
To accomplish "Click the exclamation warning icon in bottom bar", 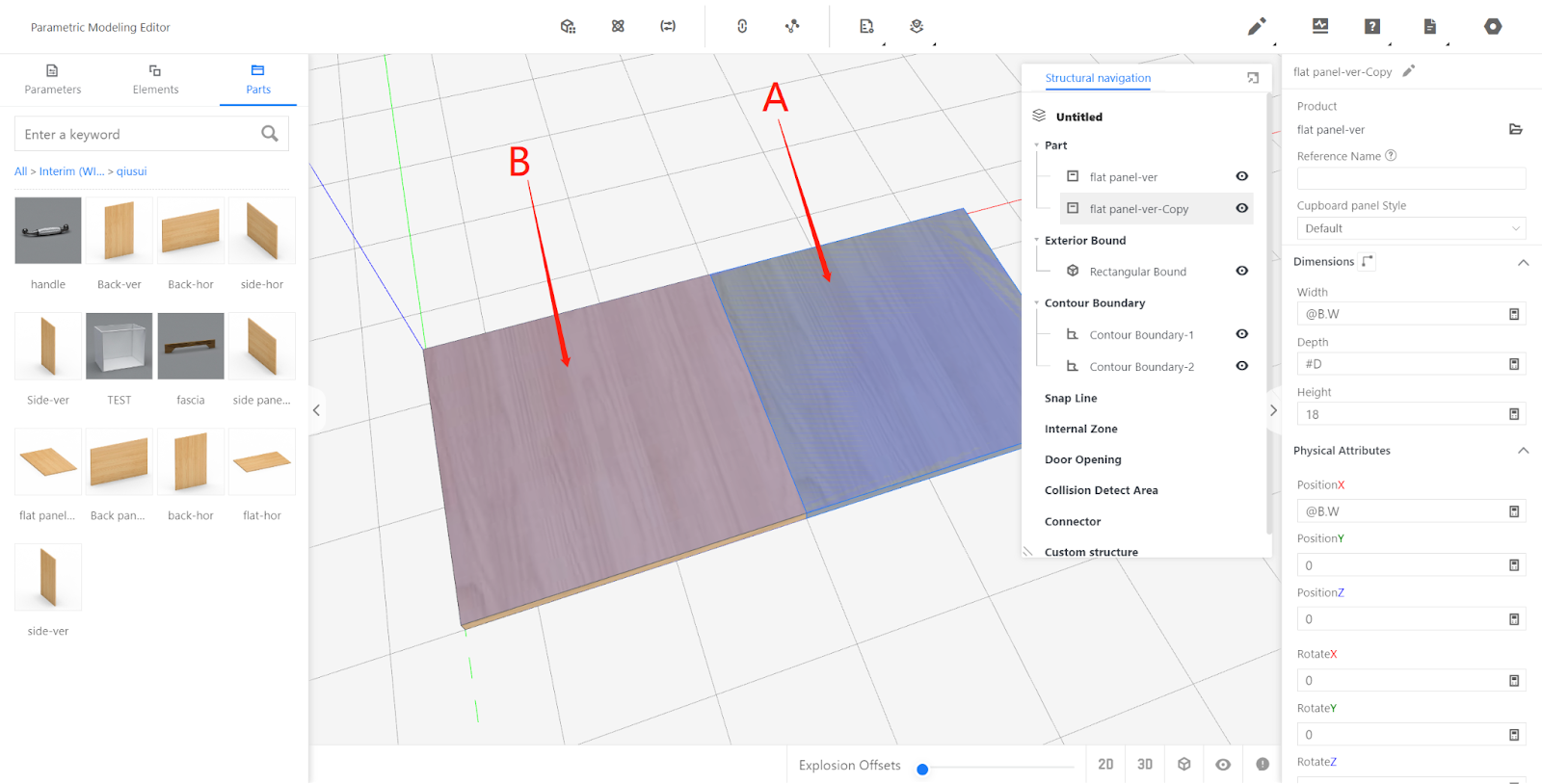I will (x=1263, y=764).
